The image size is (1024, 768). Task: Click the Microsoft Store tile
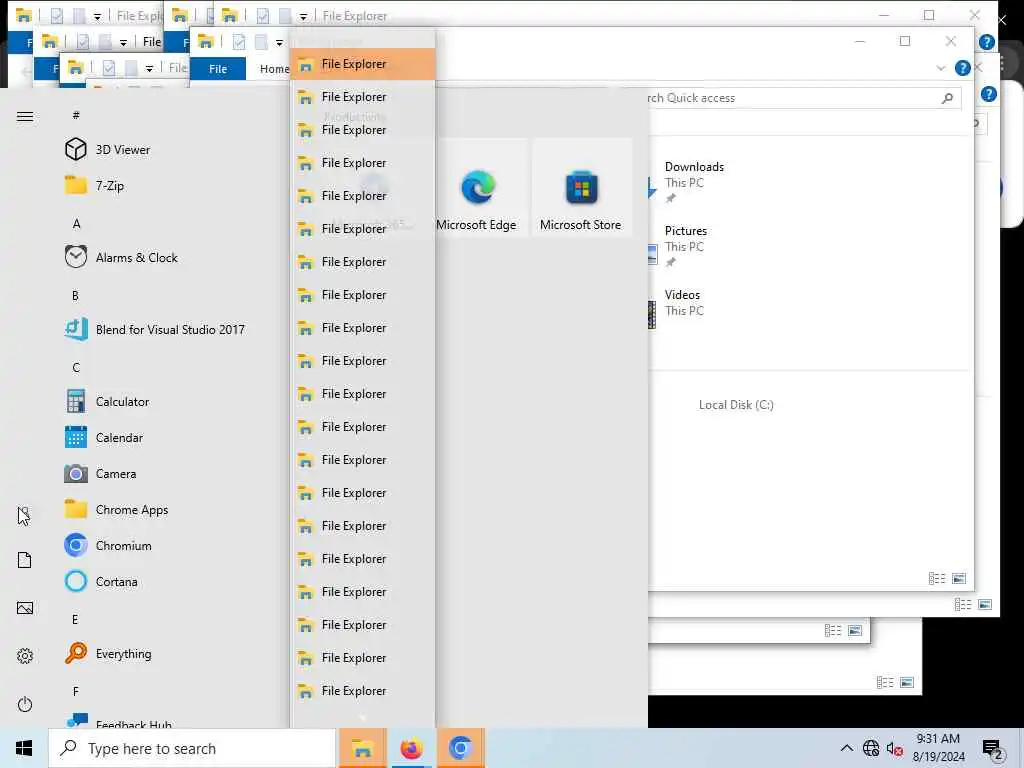pos(581,187)
